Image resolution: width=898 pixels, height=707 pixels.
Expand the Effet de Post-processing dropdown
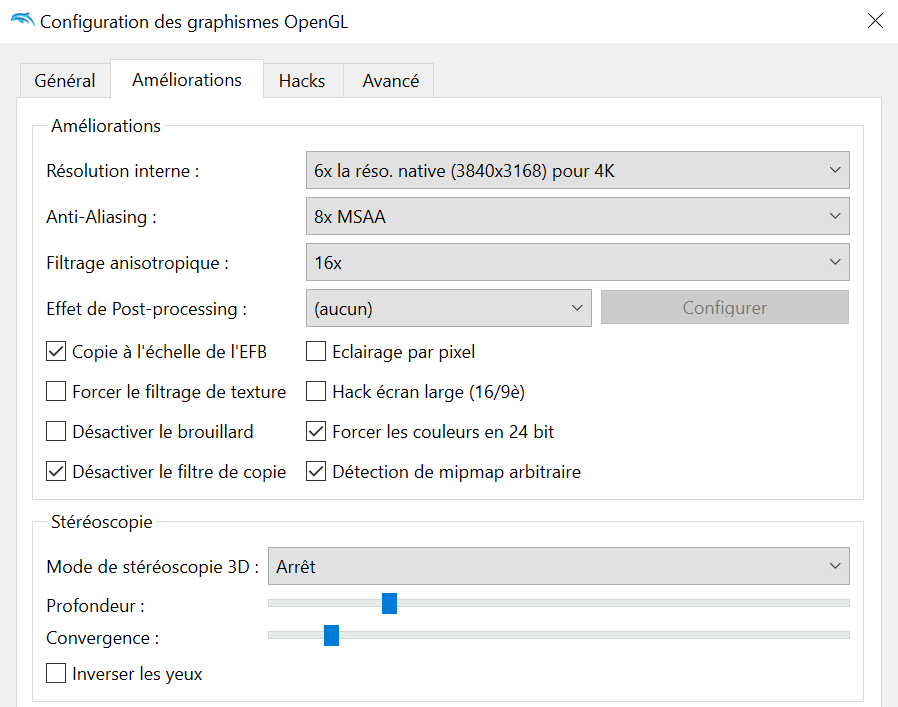(x=448, y=308)
